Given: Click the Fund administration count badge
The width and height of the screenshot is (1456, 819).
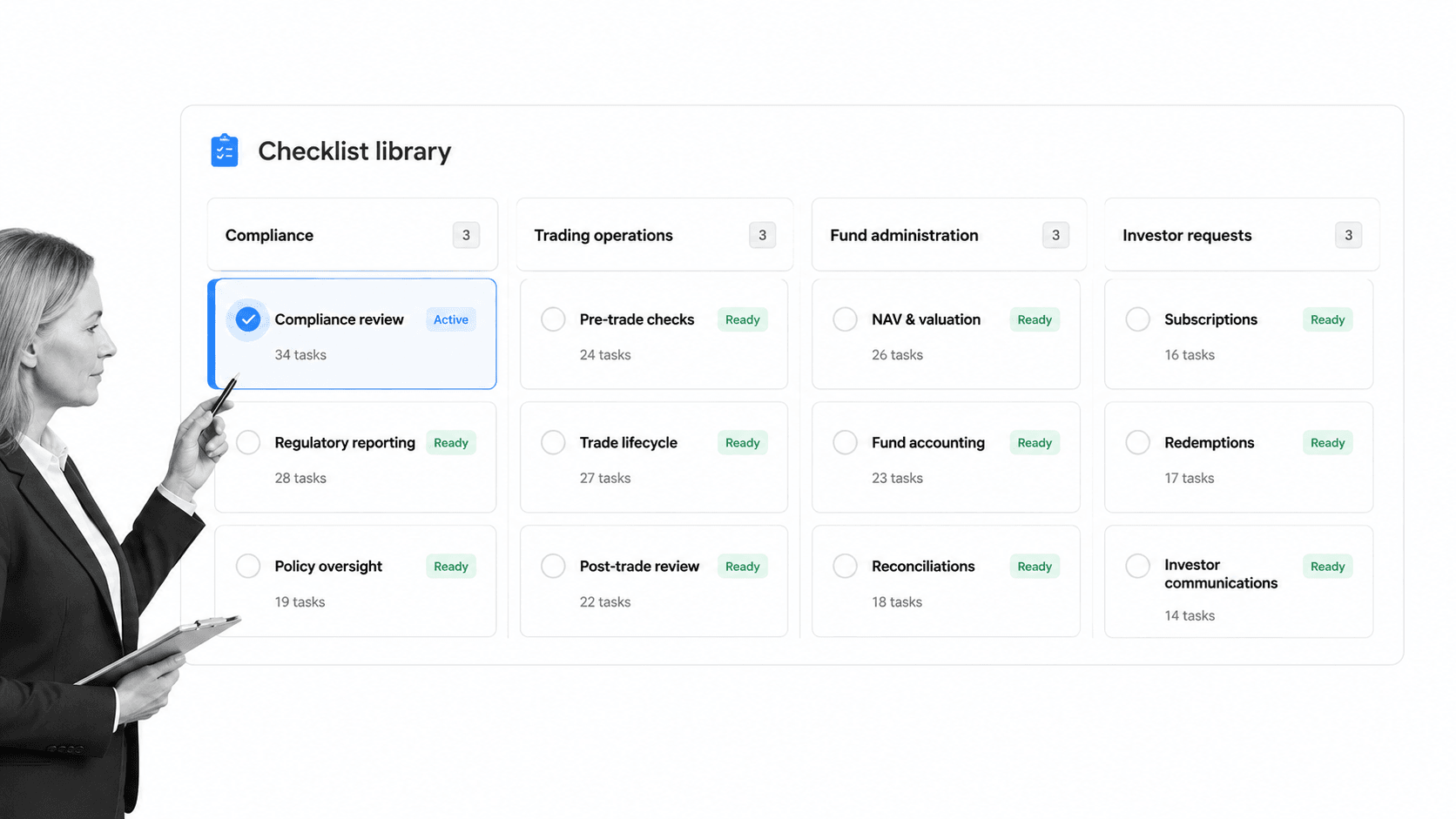Looking at the screenshot, I should click(x=1055, y=235).
